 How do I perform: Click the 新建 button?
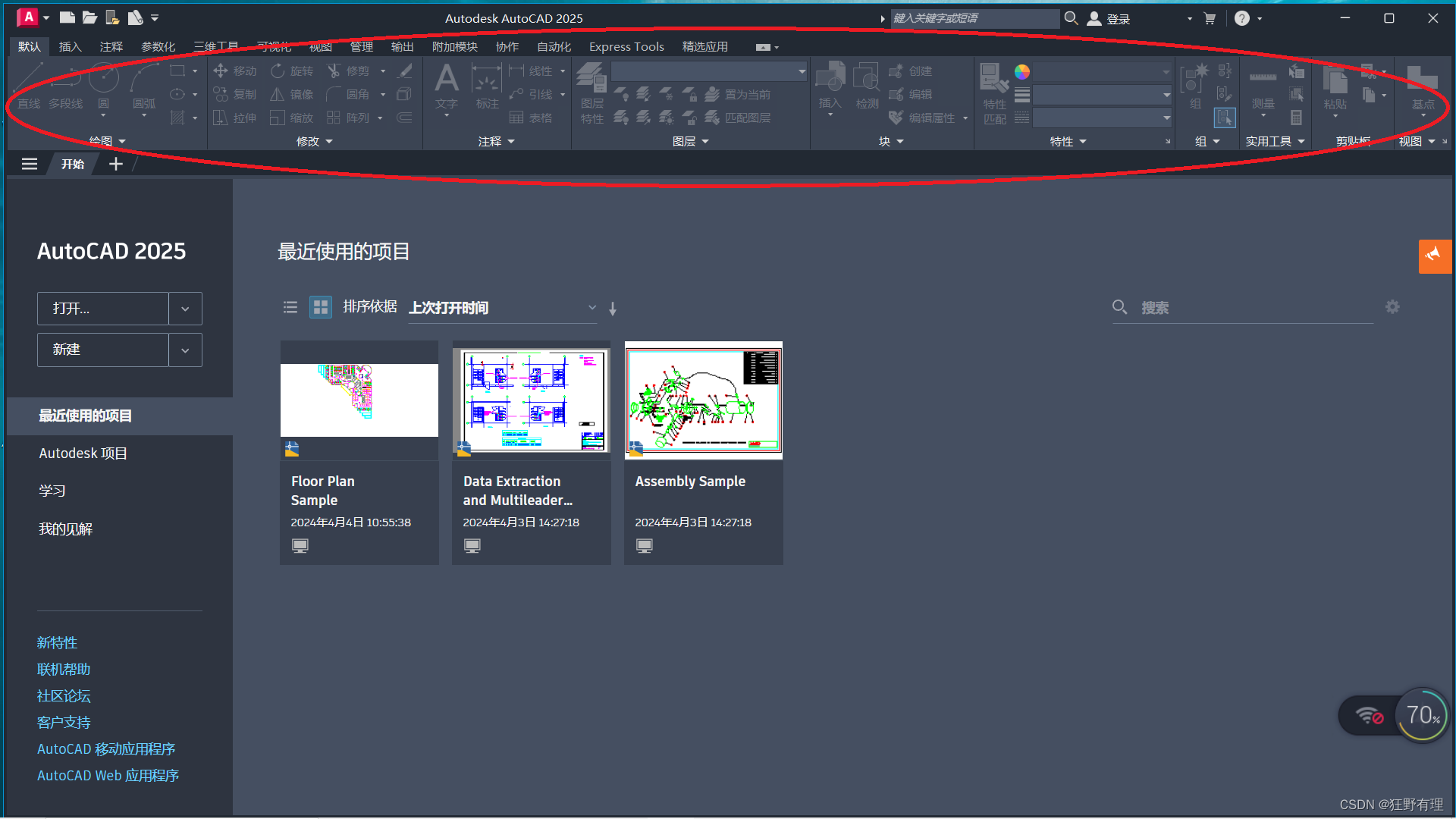point(102,350)
